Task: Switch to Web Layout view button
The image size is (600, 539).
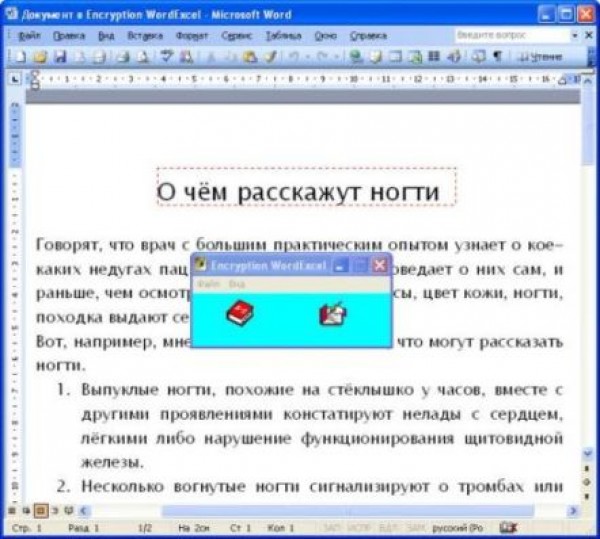Action: click(26, 510)
